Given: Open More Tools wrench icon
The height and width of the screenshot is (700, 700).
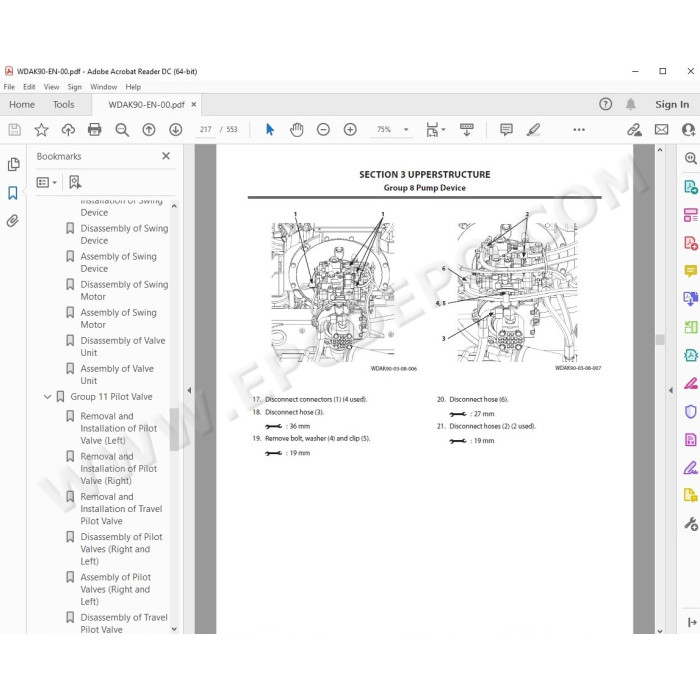Looking at the screenshot, I should click(x=691, y=524).
